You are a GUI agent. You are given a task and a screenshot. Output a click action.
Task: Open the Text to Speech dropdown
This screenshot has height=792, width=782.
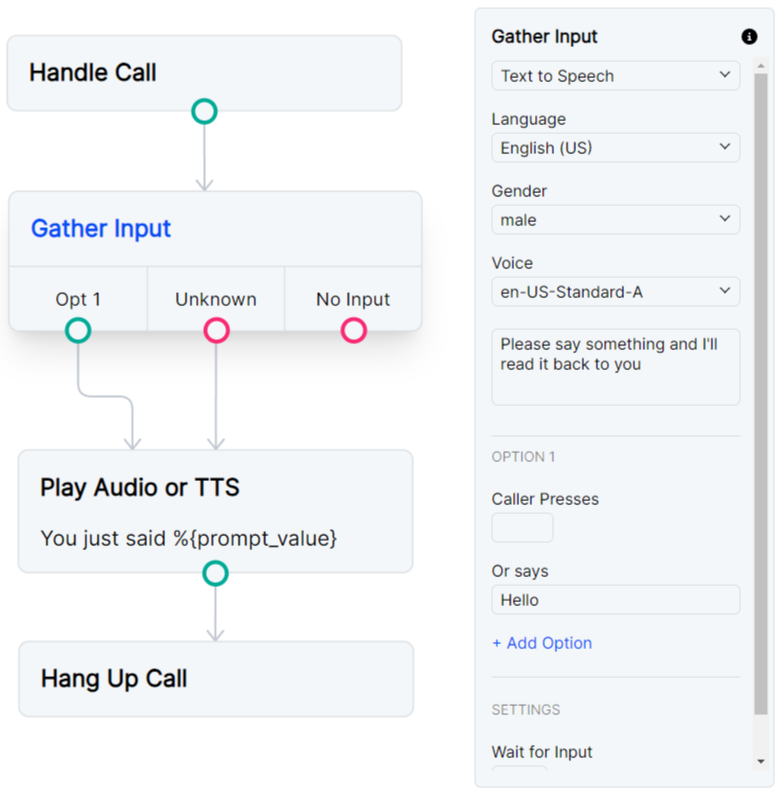(615, 76)
